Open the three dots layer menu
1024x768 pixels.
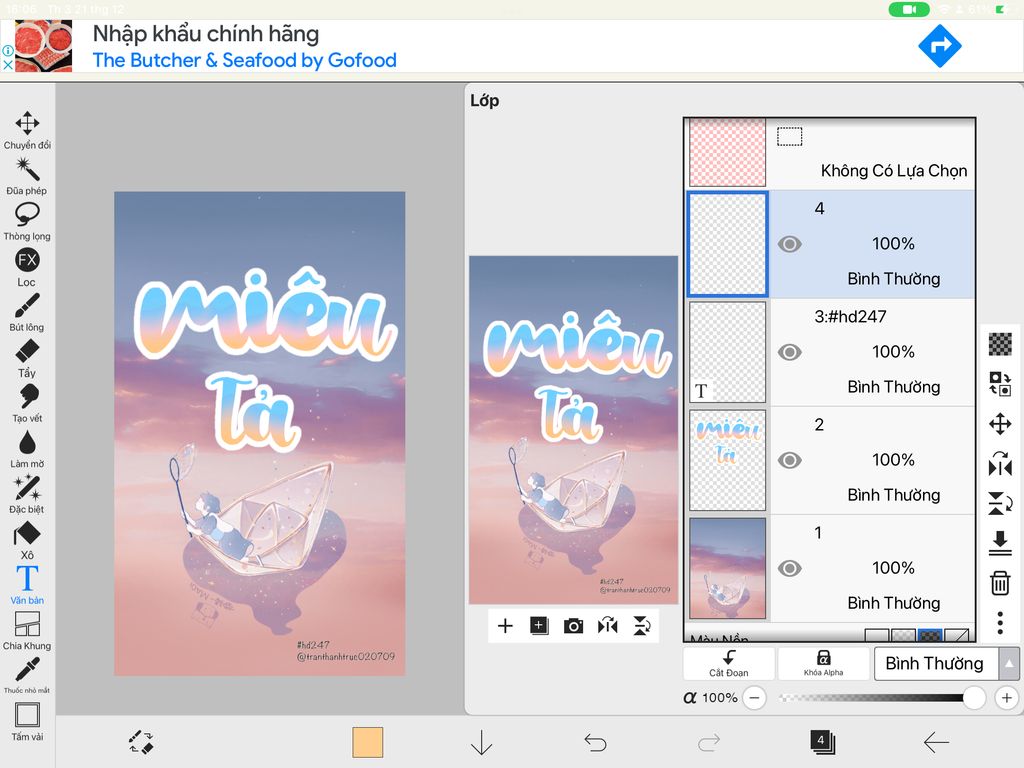1000,623
